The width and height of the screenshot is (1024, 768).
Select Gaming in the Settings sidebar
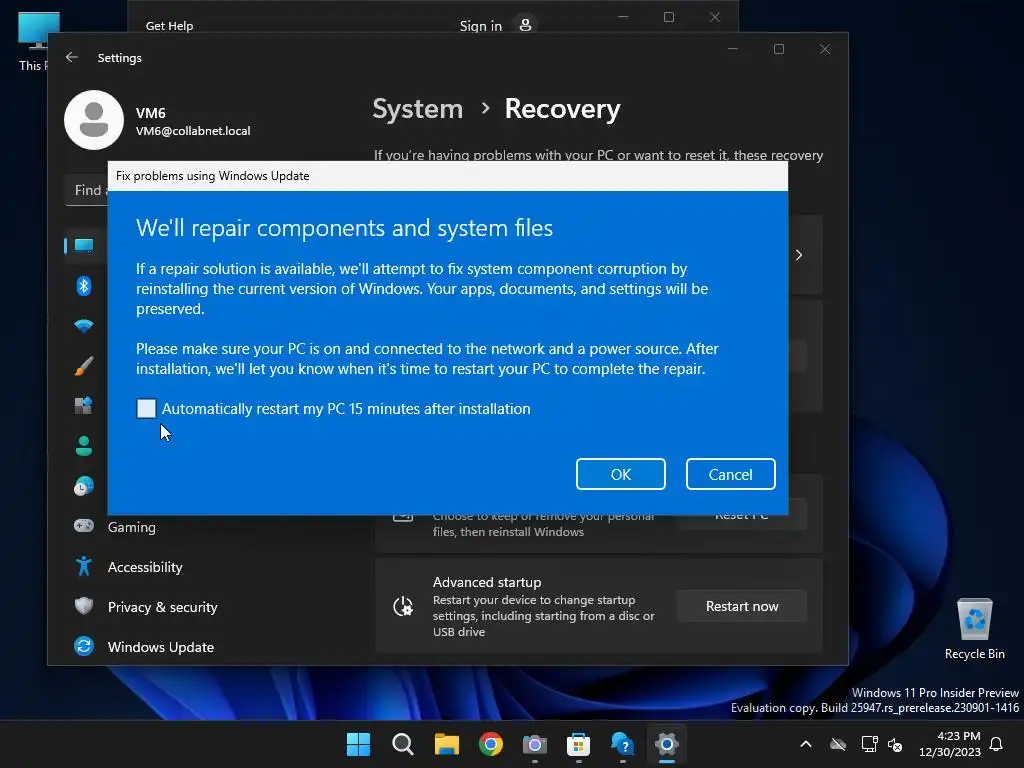click(131, 527)
